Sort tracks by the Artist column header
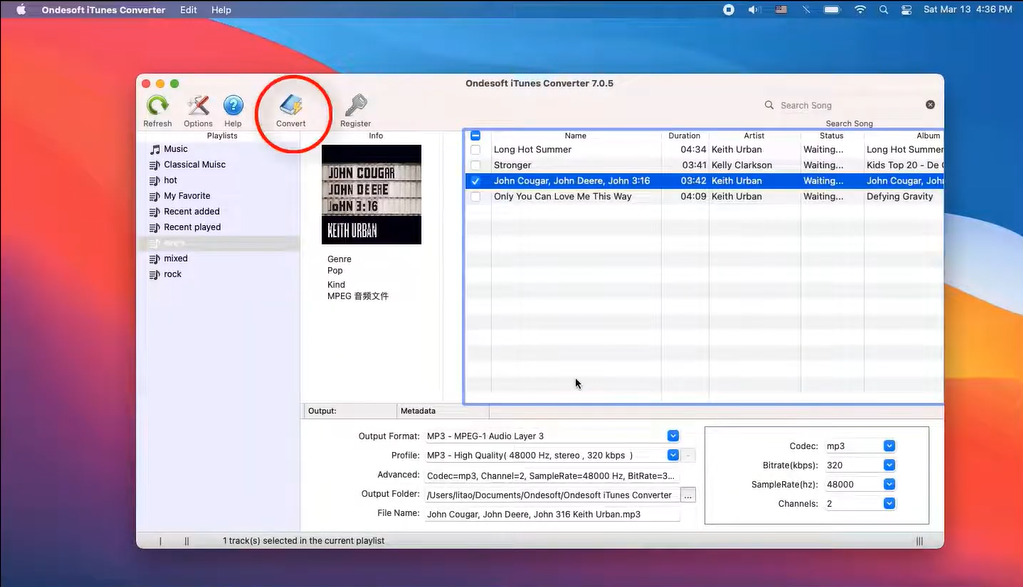 click(754, 136)
